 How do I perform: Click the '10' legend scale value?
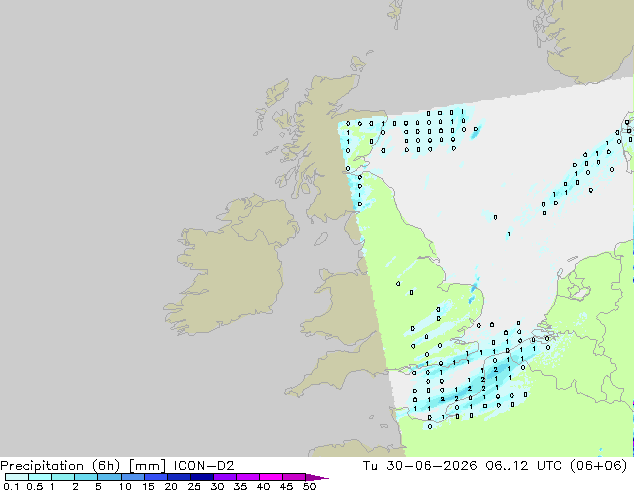(125, 486)
